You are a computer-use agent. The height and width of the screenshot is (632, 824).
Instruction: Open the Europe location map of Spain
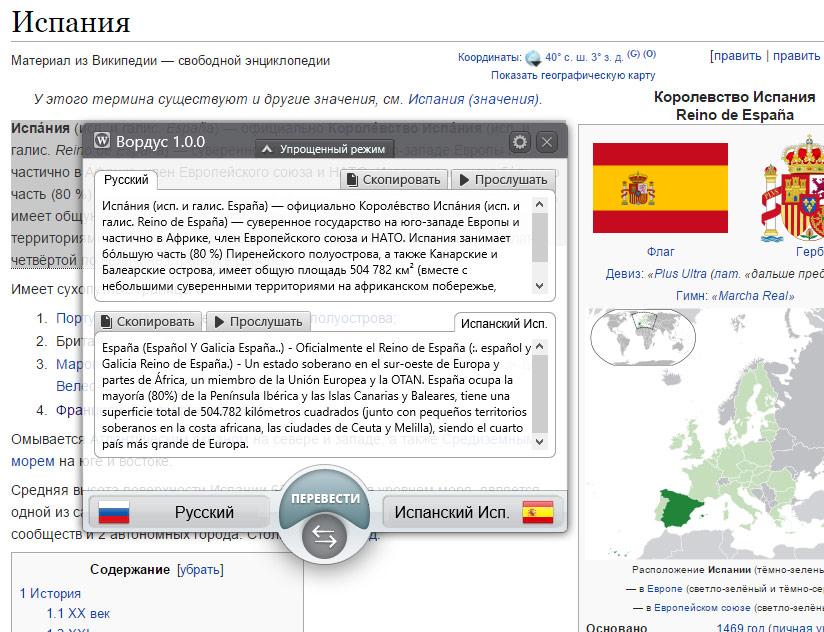[x=704, y=434]
